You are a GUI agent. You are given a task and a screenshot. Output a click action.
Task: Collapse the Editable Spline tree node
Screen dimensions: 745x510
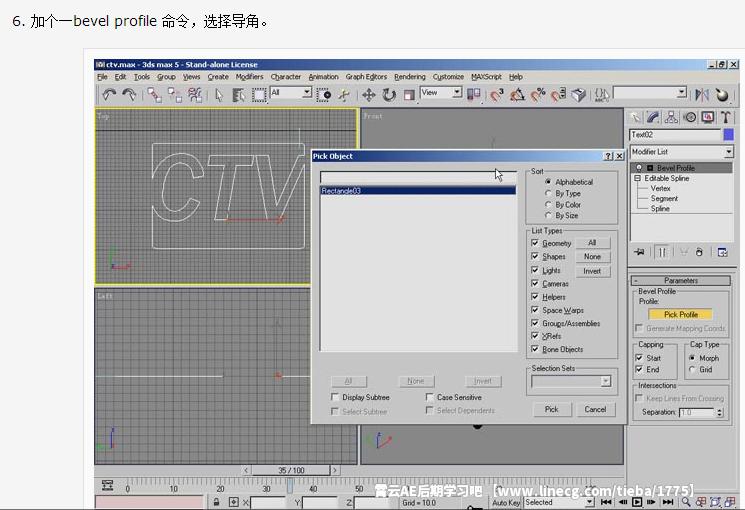click(x=638, y=178)
